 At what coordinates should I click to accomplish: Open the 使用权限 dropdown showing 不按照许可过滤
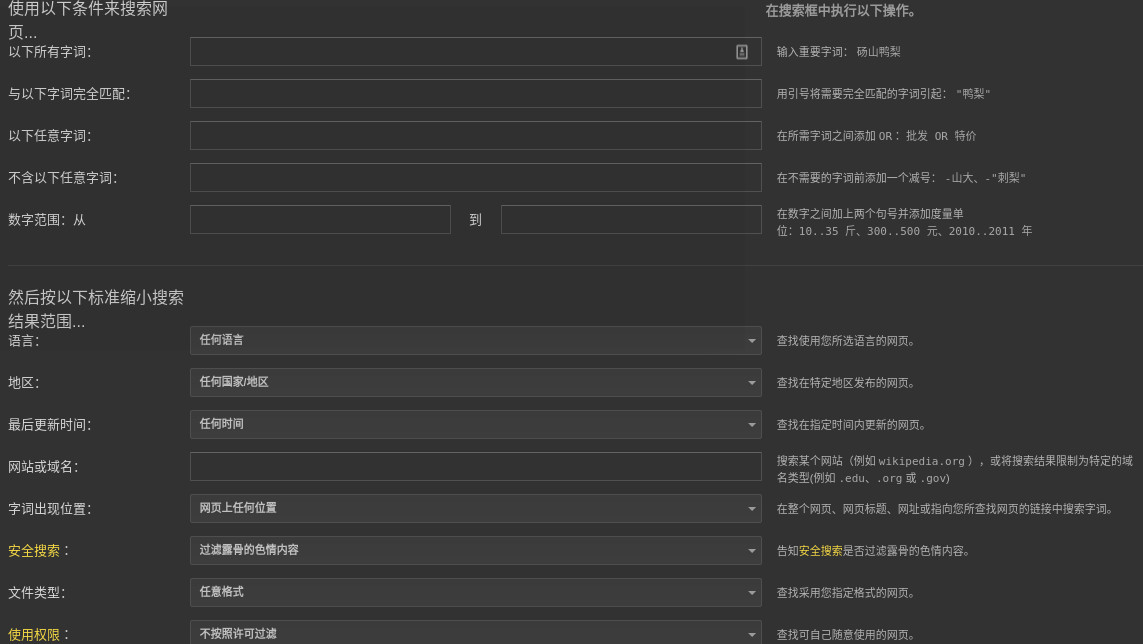point(475,632)
